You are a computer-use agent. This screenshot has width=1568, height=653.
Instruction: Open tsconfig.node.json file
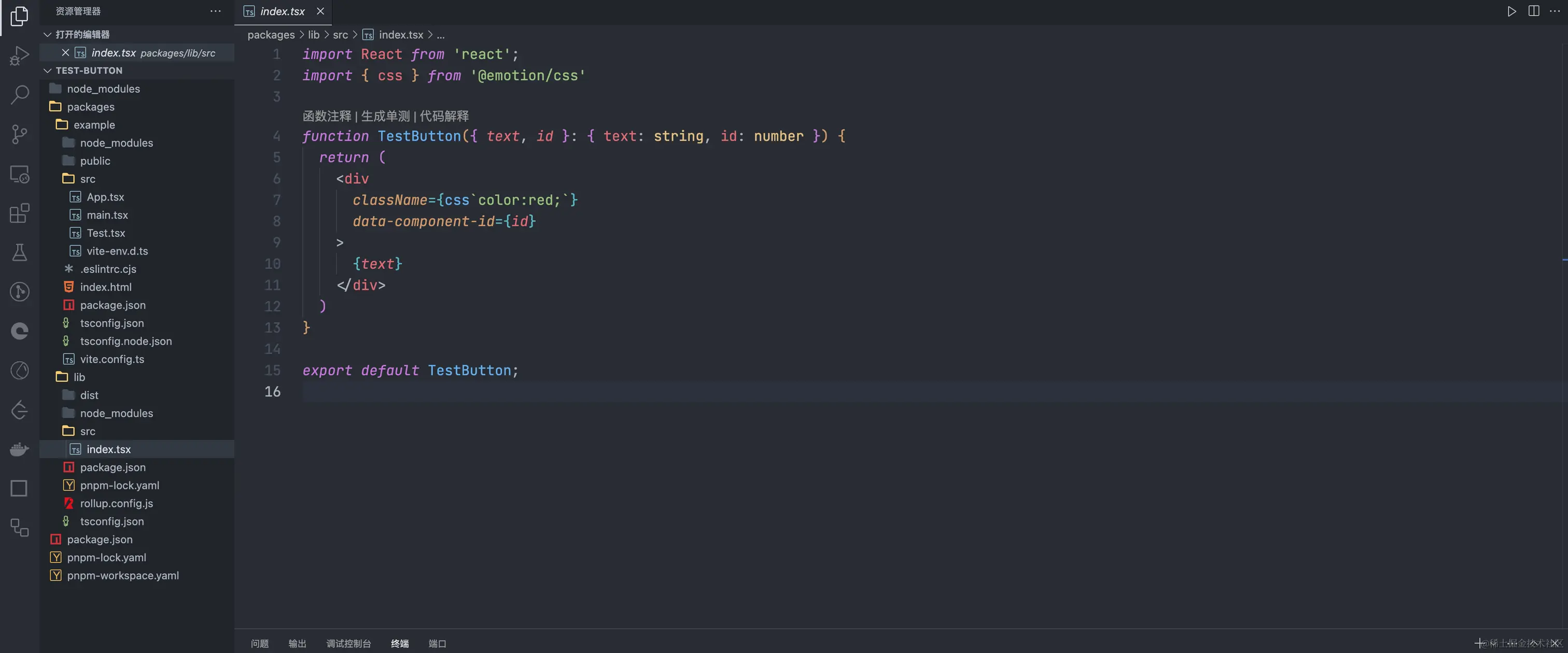pyautogui.click(x=137, y=342)
